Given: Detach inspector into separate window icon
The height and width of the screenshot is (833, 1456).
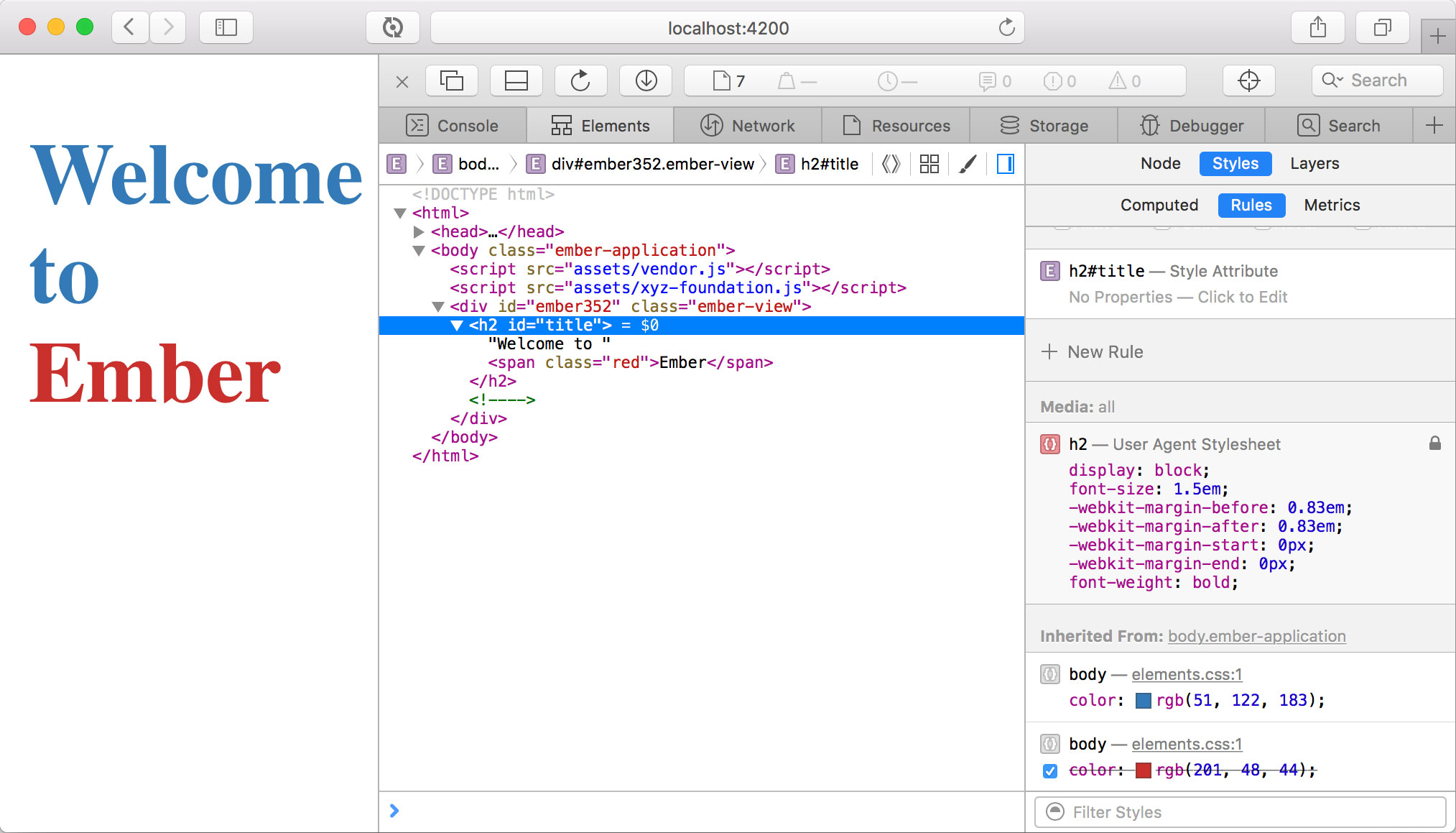Looking at the screenshot, I should (452, 80).
